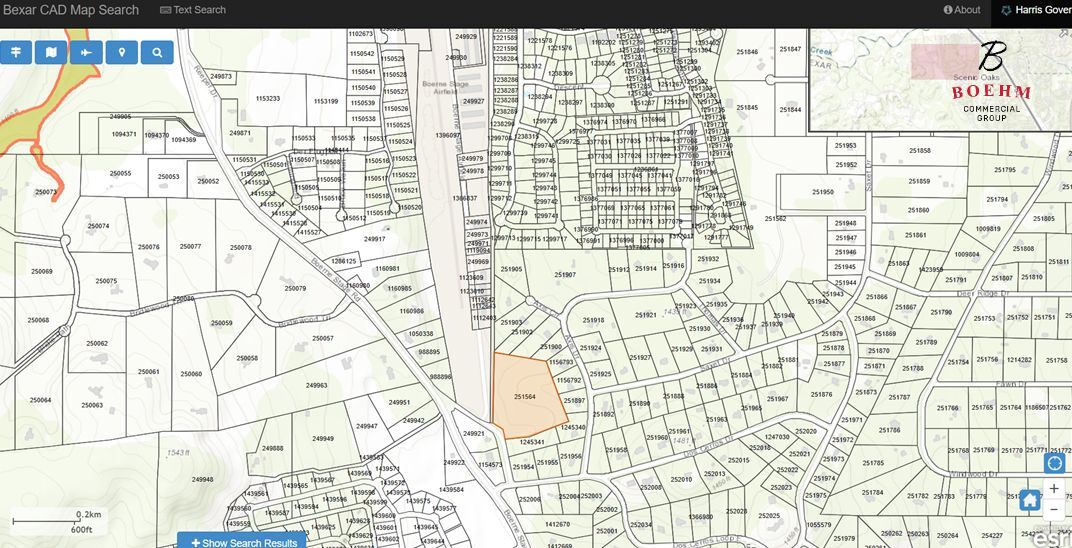Select the highlighted parcel 251564

pyautogui.click(x=525, y=396)
